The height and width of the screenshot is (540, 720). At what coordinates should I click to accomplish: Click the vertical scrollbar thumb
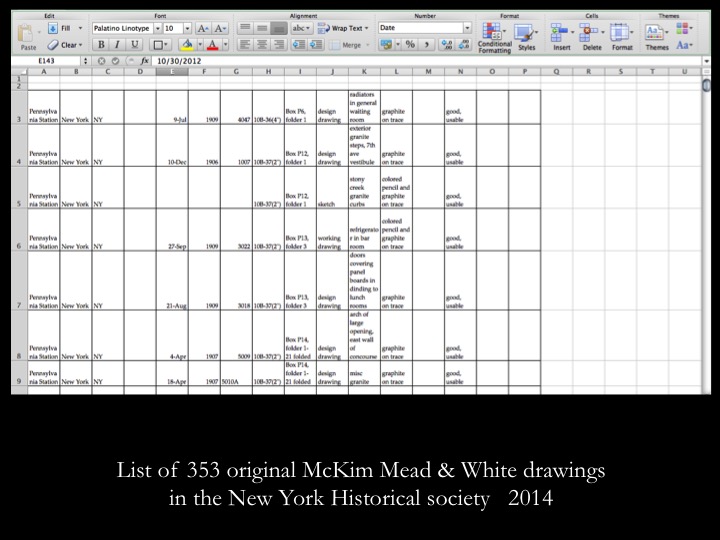[x=707, y=85]
